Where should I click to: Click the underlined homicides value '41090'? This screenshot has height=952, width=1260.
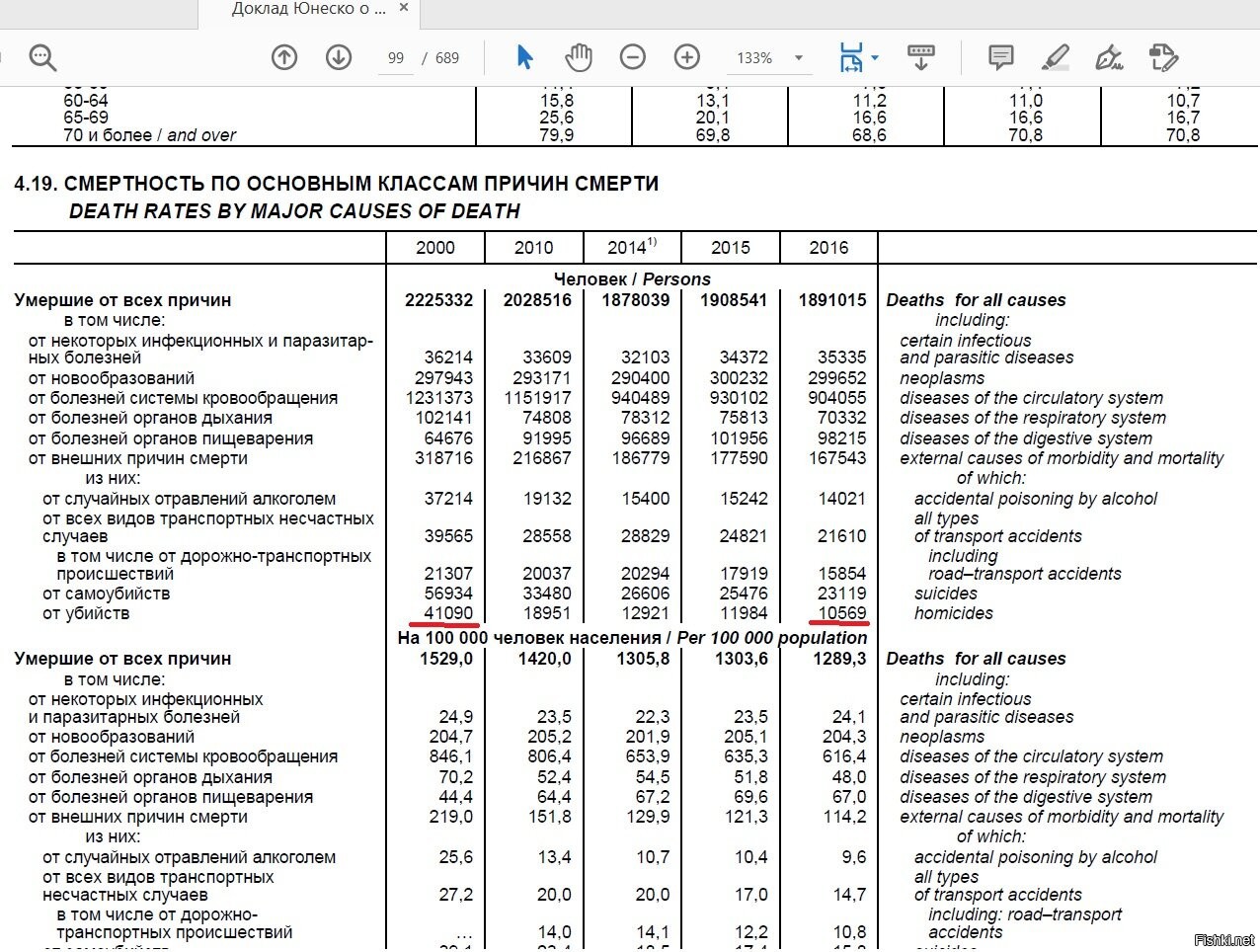(448, 613)
